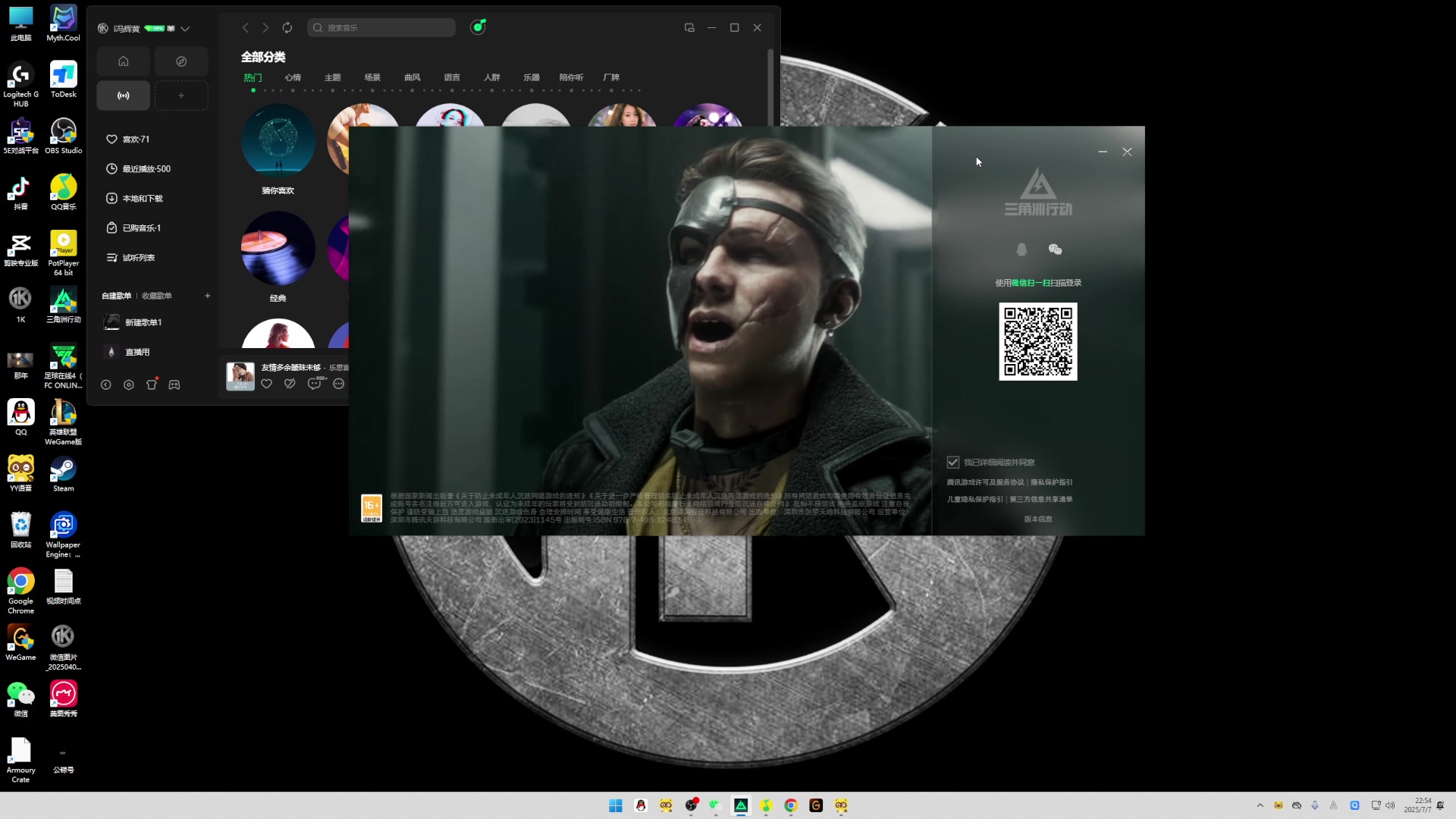Select 人群 category tab
Viewport: 1456px width, 819px height.
491,77
